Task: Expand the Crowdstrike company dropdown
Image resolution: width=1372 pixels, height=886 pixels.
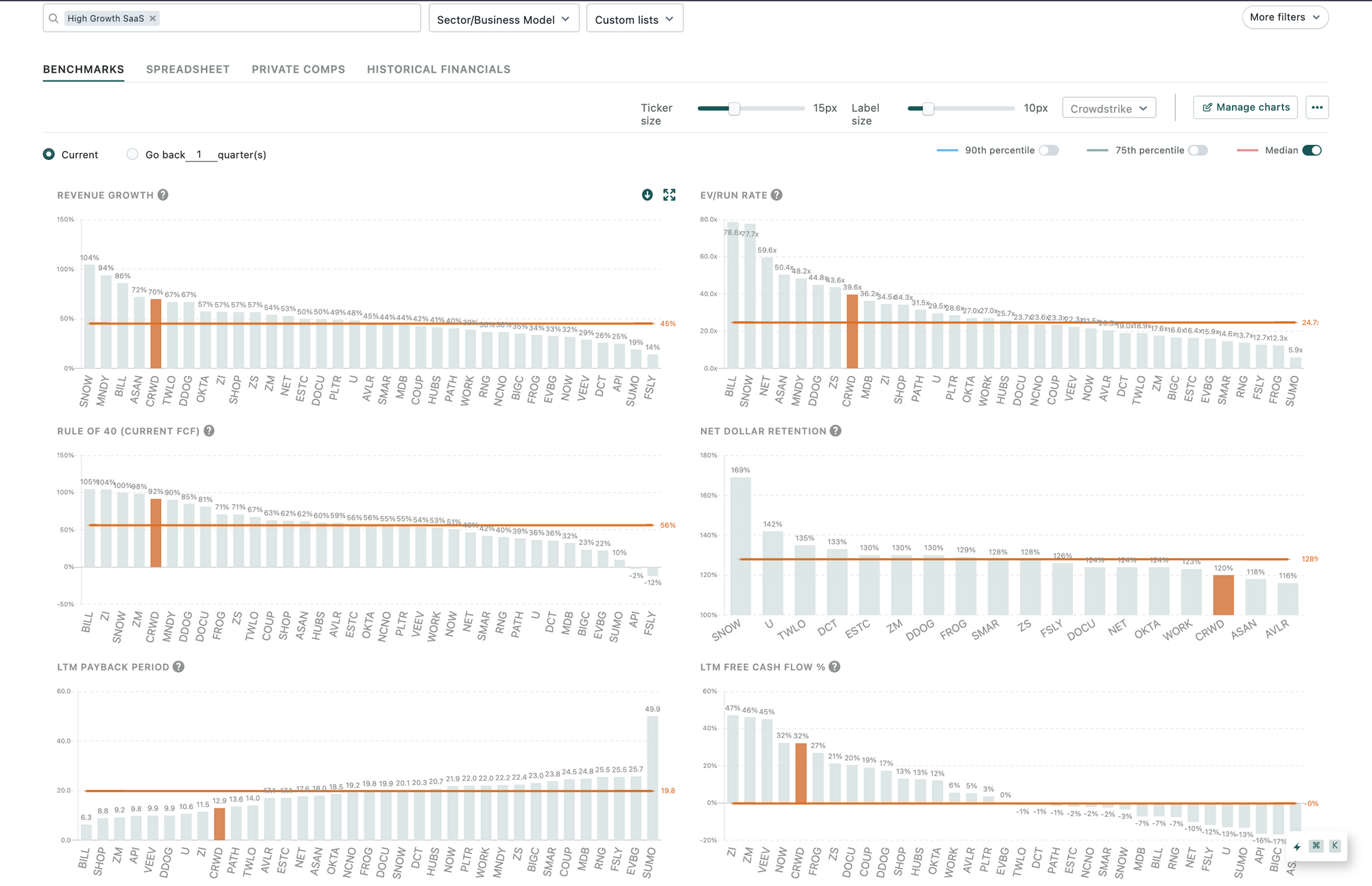Action: coord(1109,108)
